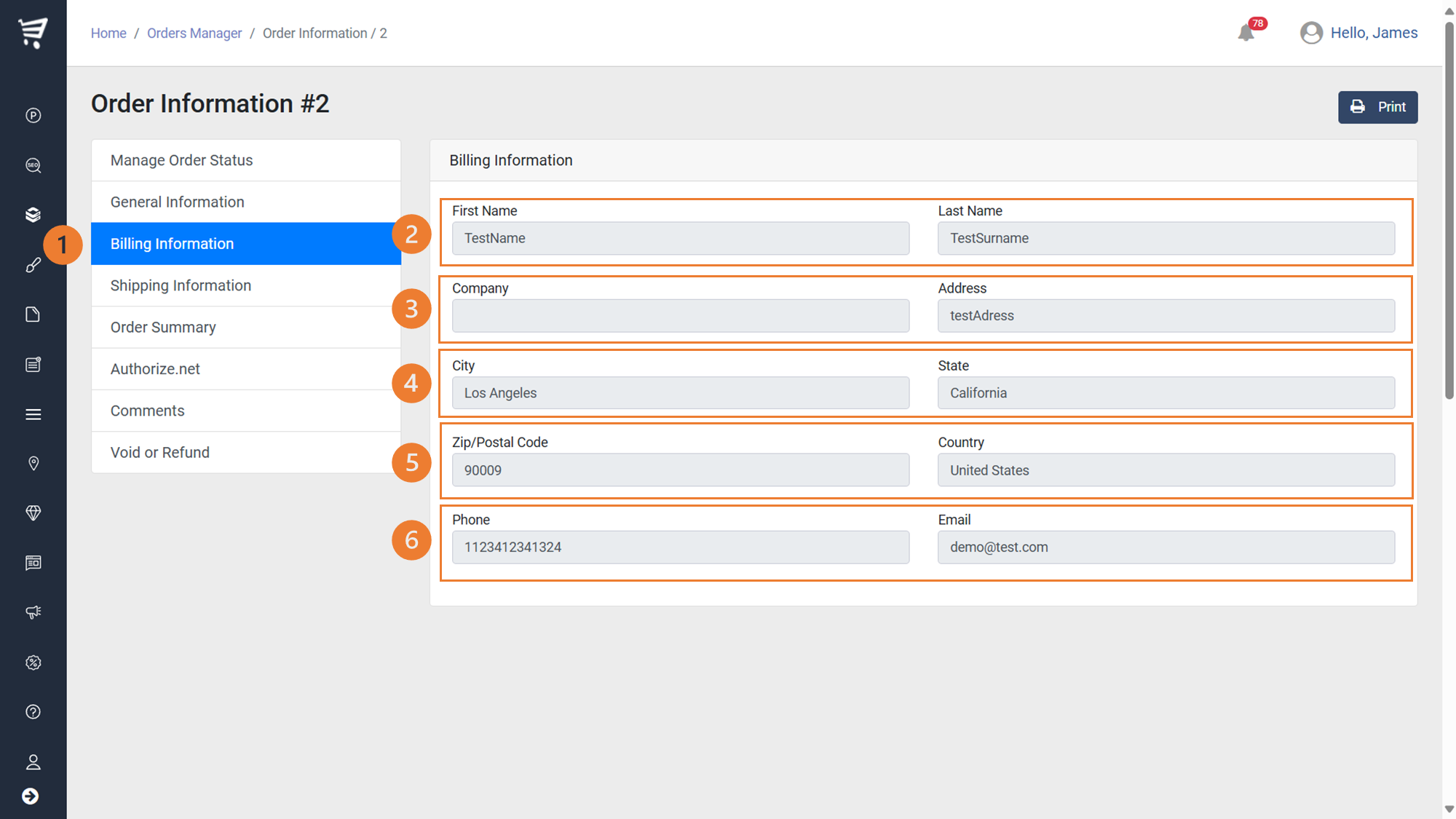Click the diamond icon in sidebar
This screenshot has height=819, width=1456.
(x=33, y=513)
